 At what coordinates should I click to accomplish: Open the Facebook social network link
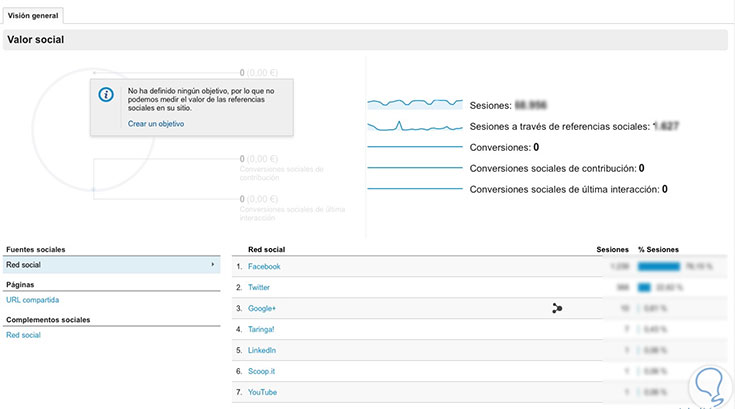click(x=264, y=267)
